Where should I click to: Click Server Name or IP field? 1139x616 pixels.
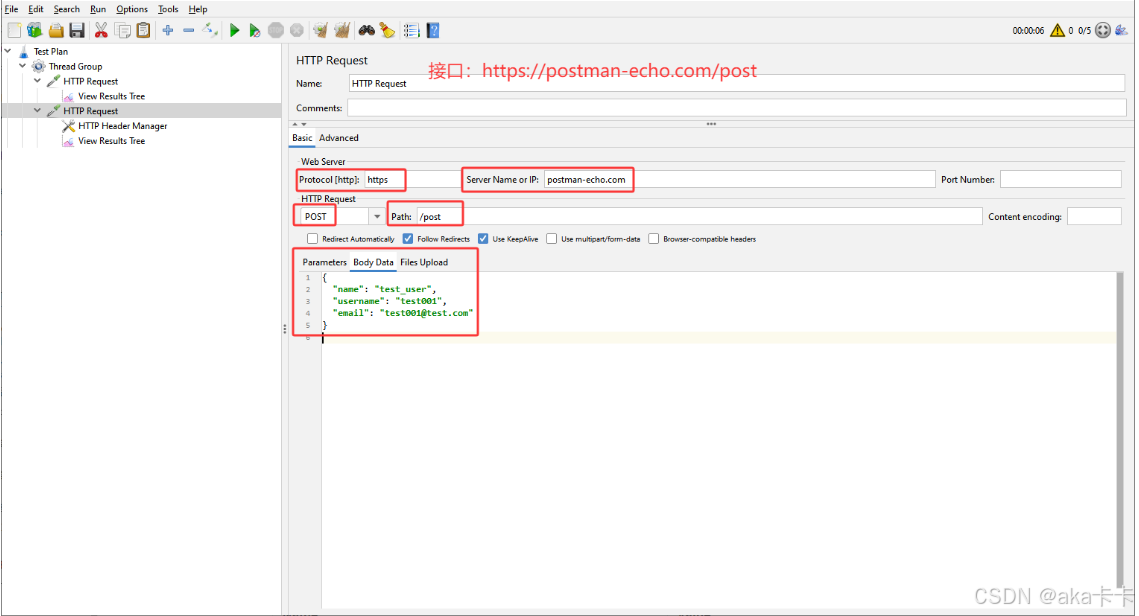(x=739, y=179)
